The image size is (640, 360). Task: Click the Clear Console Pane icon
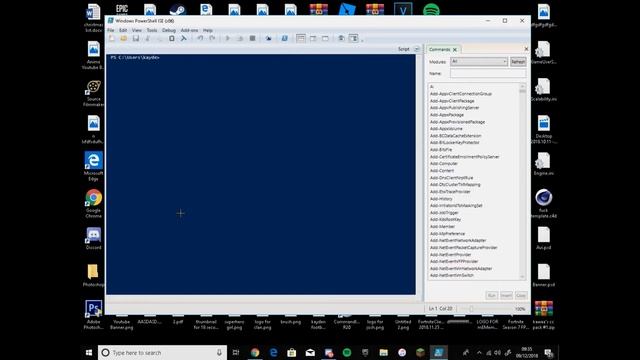click(x=184, y=38)
